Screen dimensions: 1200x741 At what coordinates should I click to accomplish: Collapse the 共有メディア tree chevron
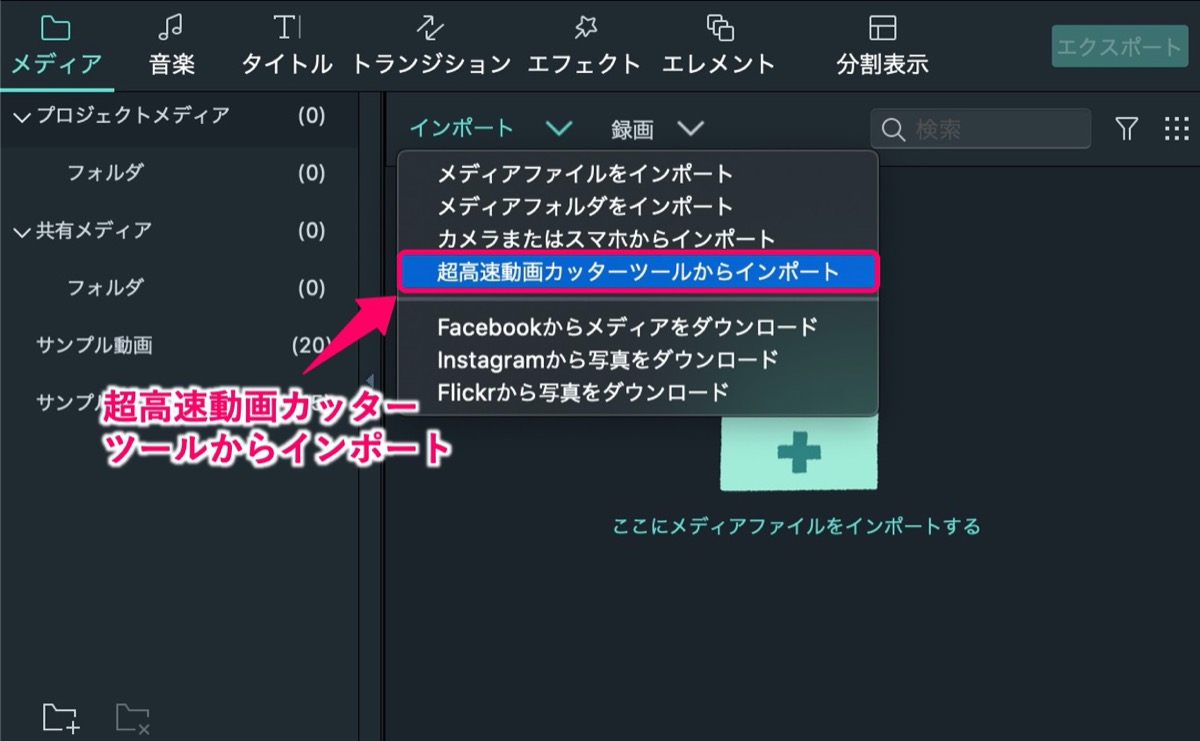[x=22, y=232]
